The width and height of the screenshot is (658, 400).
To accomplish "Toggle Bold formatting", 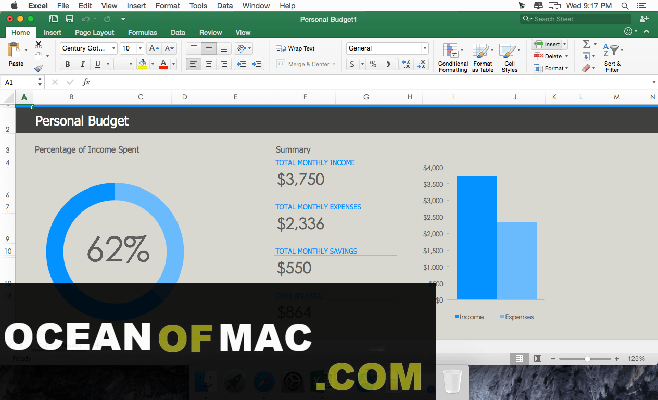I will pyautogui.click(x=68, y=64).
